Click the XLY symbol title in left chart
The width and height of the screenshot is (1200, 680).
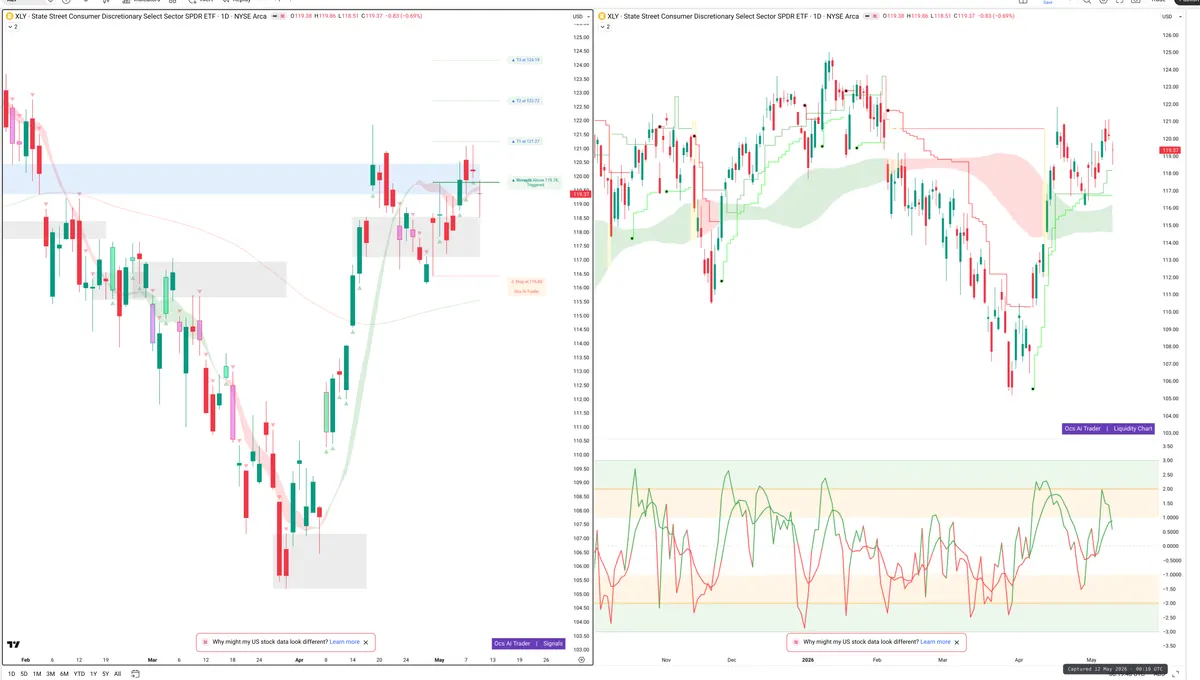tap(142, 17)
